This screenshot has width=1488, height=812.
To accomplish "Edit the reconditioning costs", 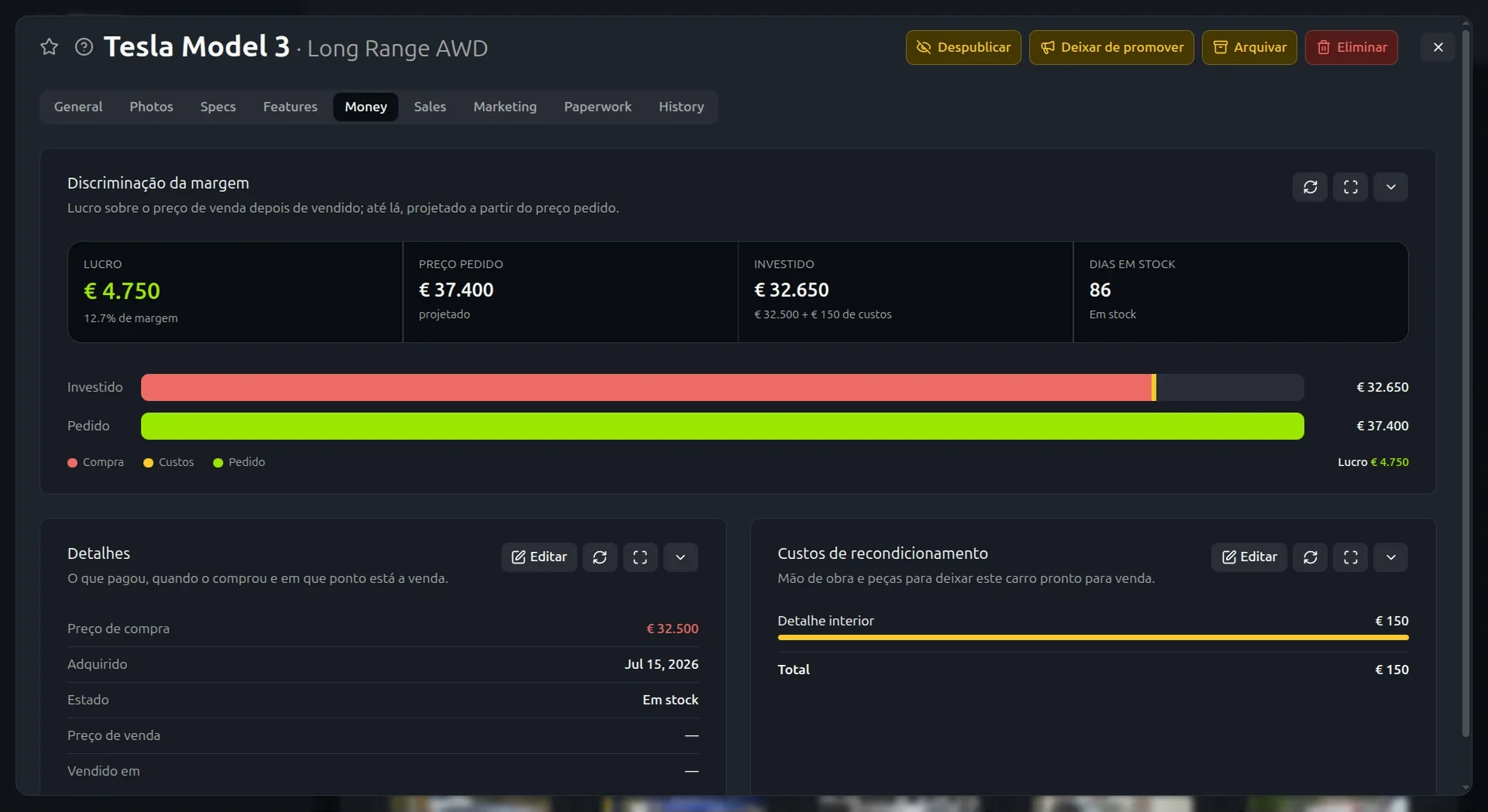I will [x=1249, y=557].
